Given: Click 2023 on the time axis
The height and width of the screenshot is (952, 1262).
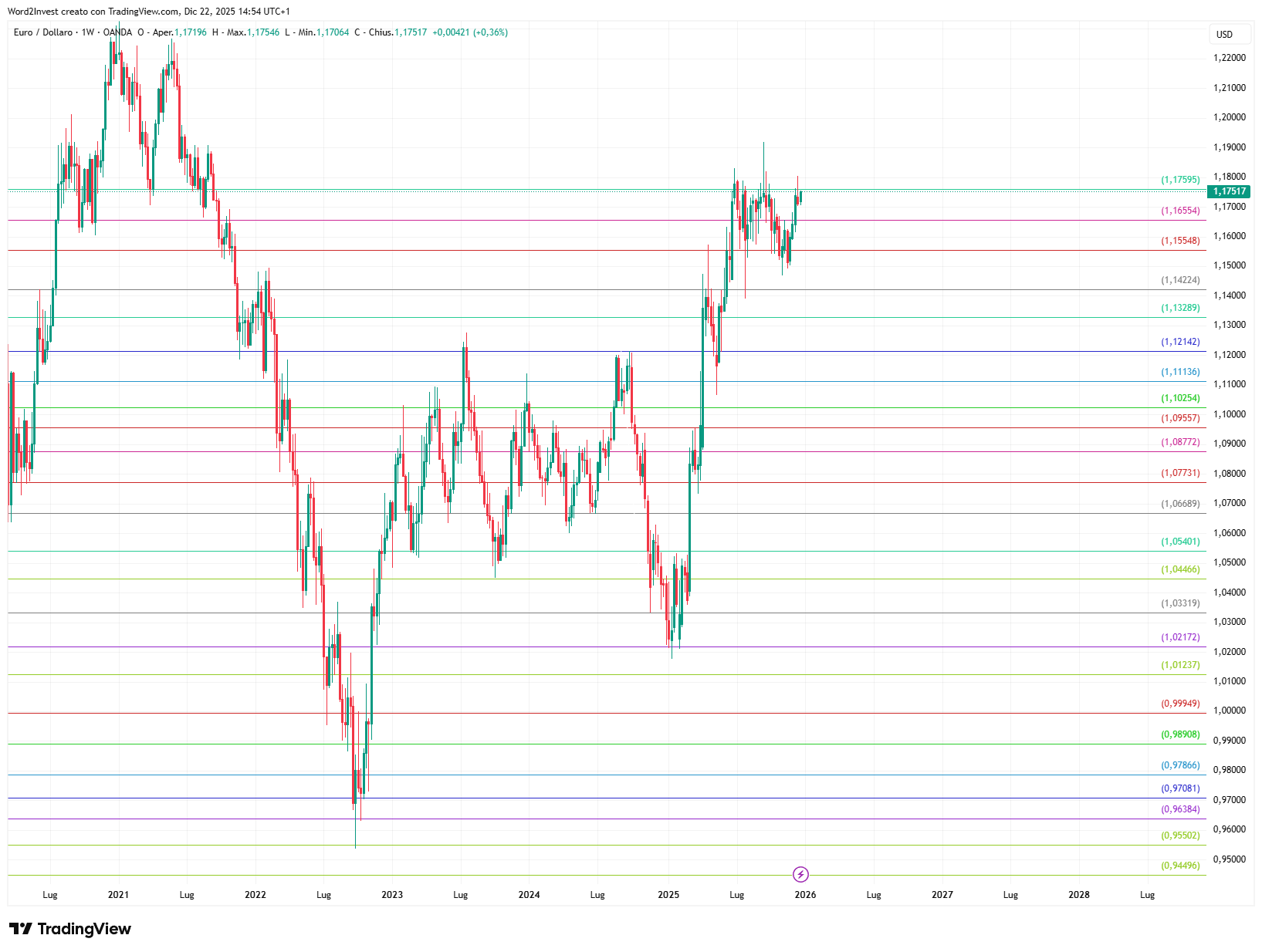Looking at the screenshot, I should tap(392, 895).
